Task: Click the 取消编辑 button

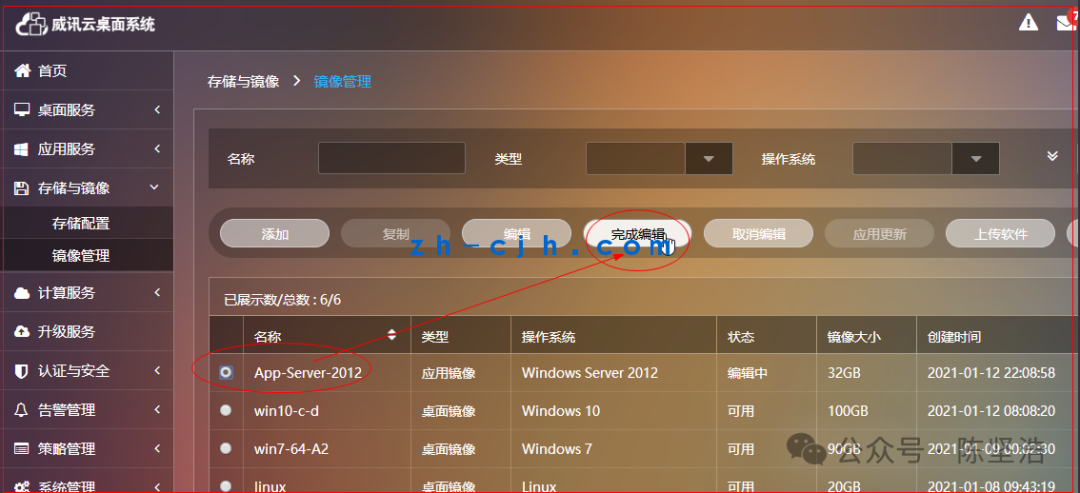Action: tap(758, 233)
